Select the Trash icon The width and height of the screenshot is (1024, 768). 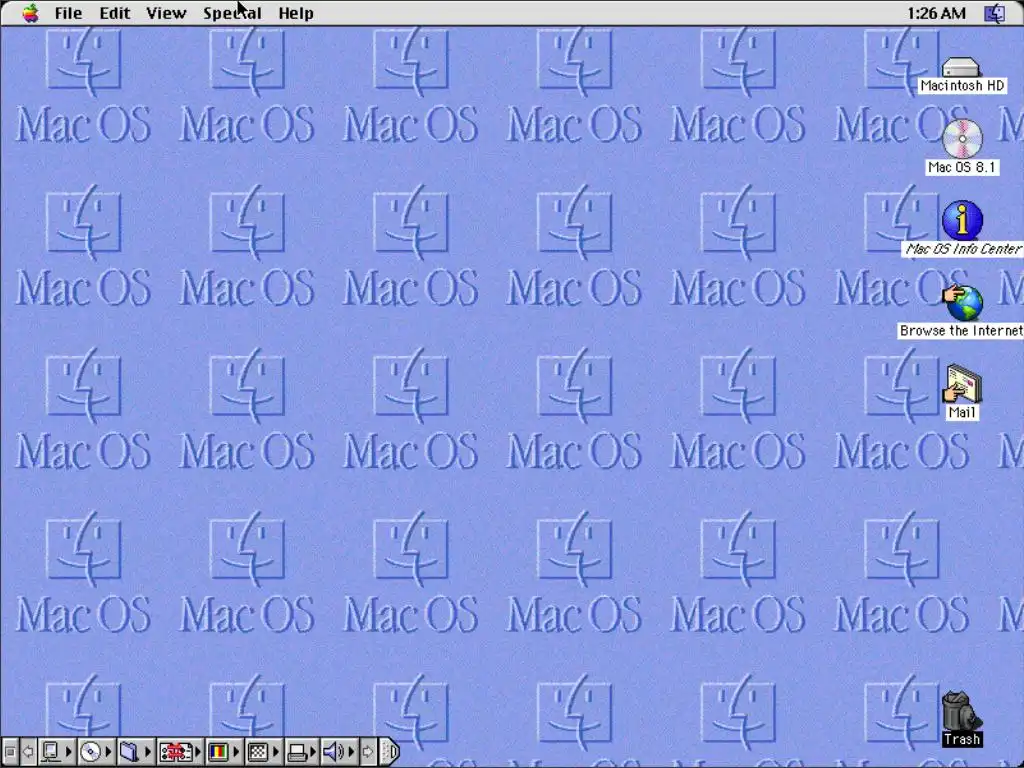[x=961, y=711]
